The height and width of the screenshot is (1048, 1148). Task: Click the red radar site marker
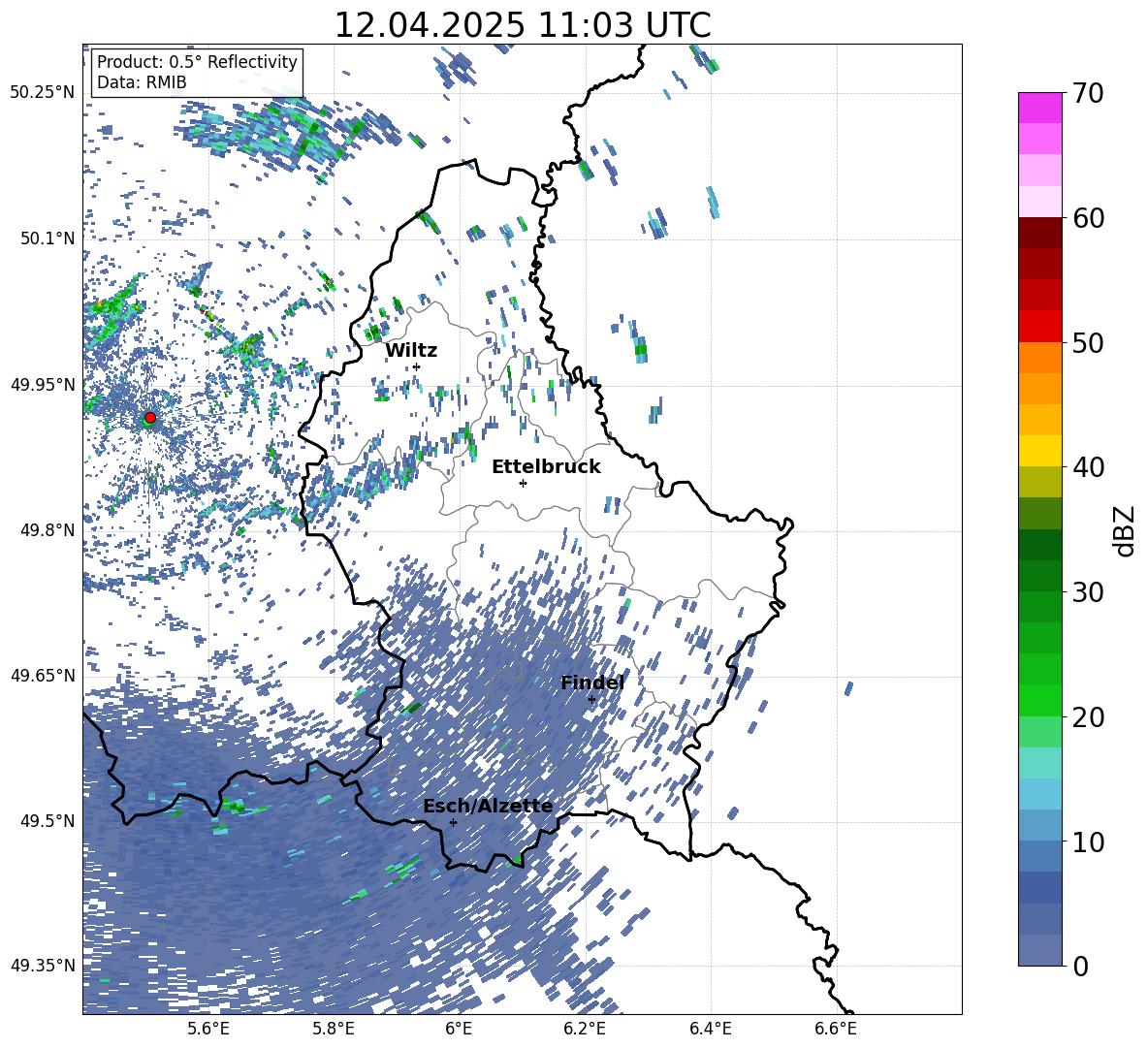[x=150, y=418]
